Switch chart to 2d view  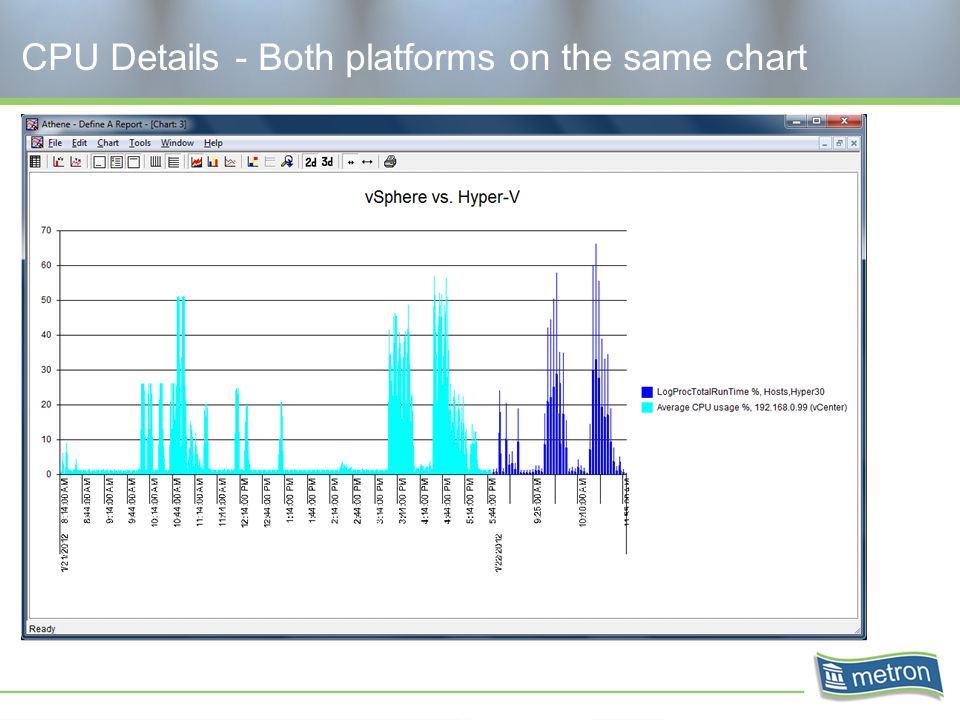pos(311,162)
